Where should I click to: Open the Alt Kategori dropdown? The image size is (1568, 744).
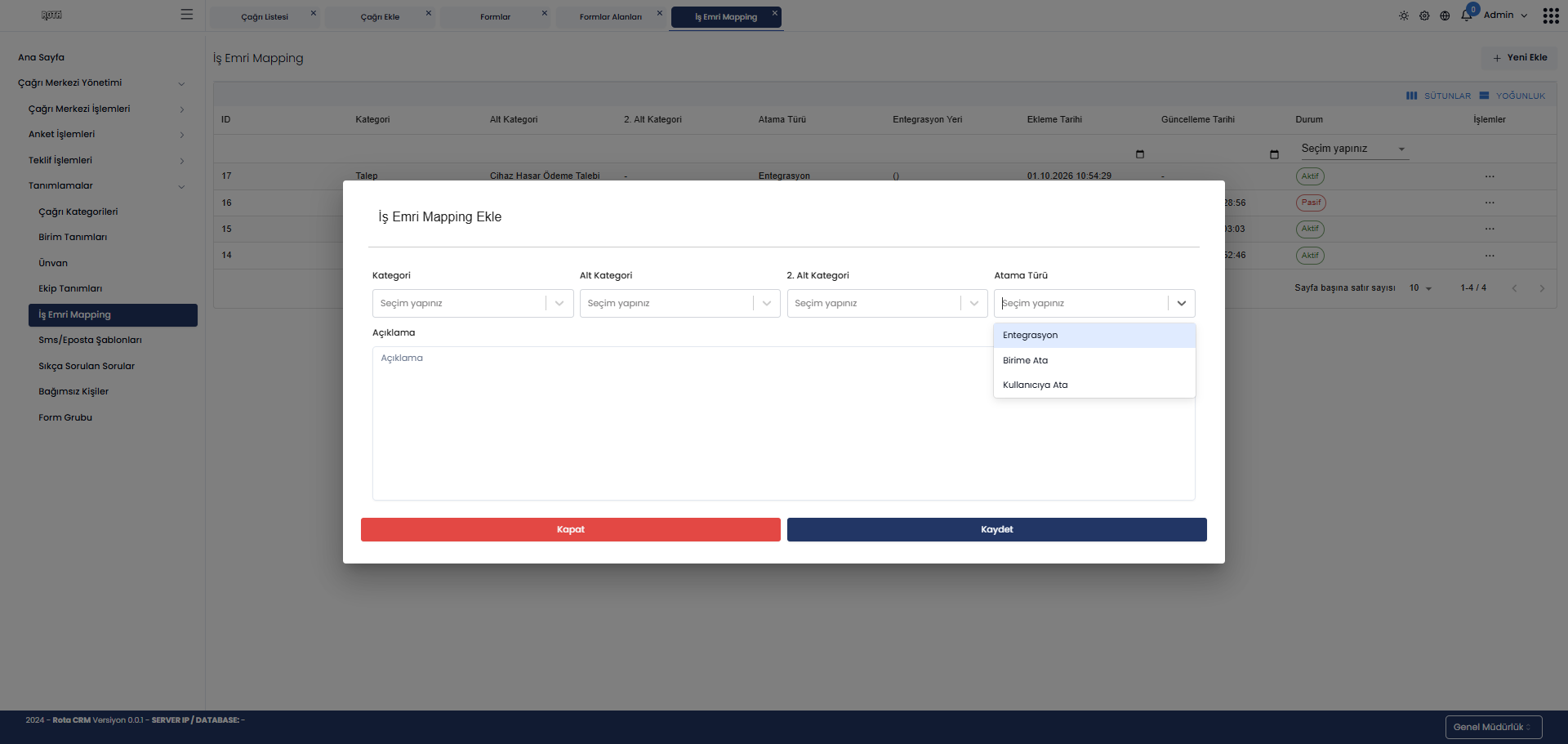(680, 303)
